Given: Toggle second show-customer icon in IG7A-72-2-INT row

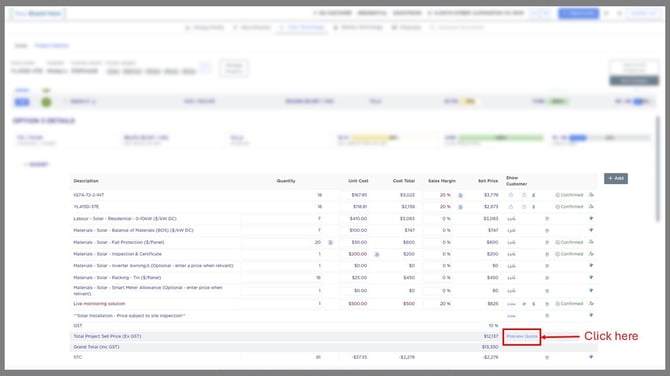Looking at the screenshot, I should click(524, 195).
